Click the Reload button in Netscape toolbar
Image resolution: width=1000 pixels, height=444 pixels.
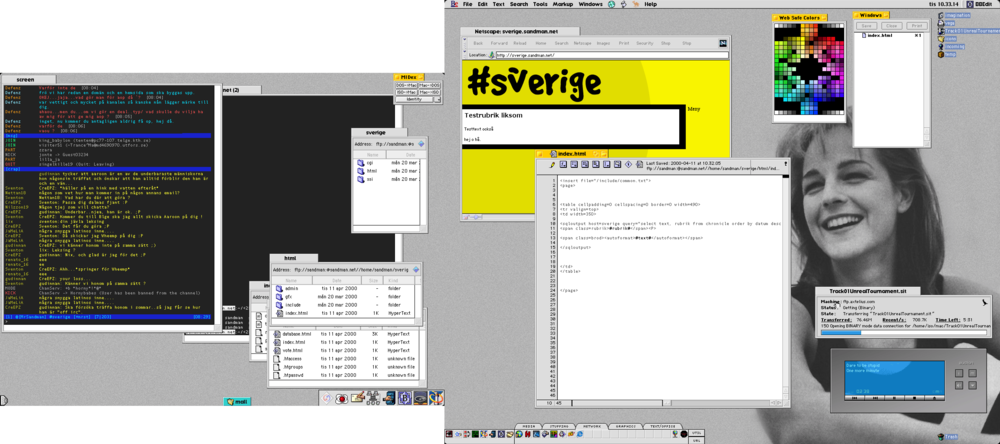click(x=516, y=44)
